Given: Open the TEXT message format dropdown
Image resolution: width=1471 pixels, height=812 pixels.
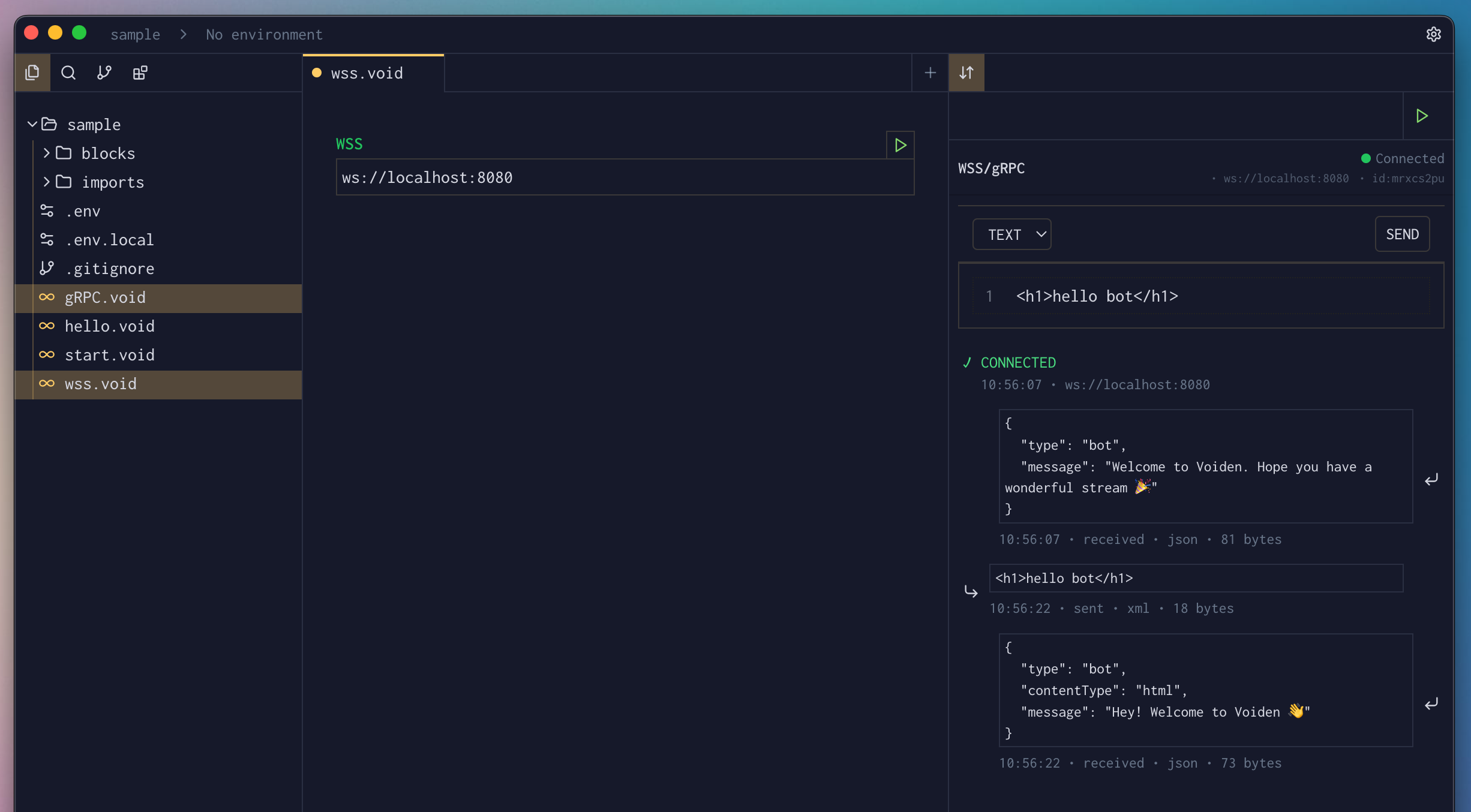Looking at the screenshot, I should (1011, 234).
